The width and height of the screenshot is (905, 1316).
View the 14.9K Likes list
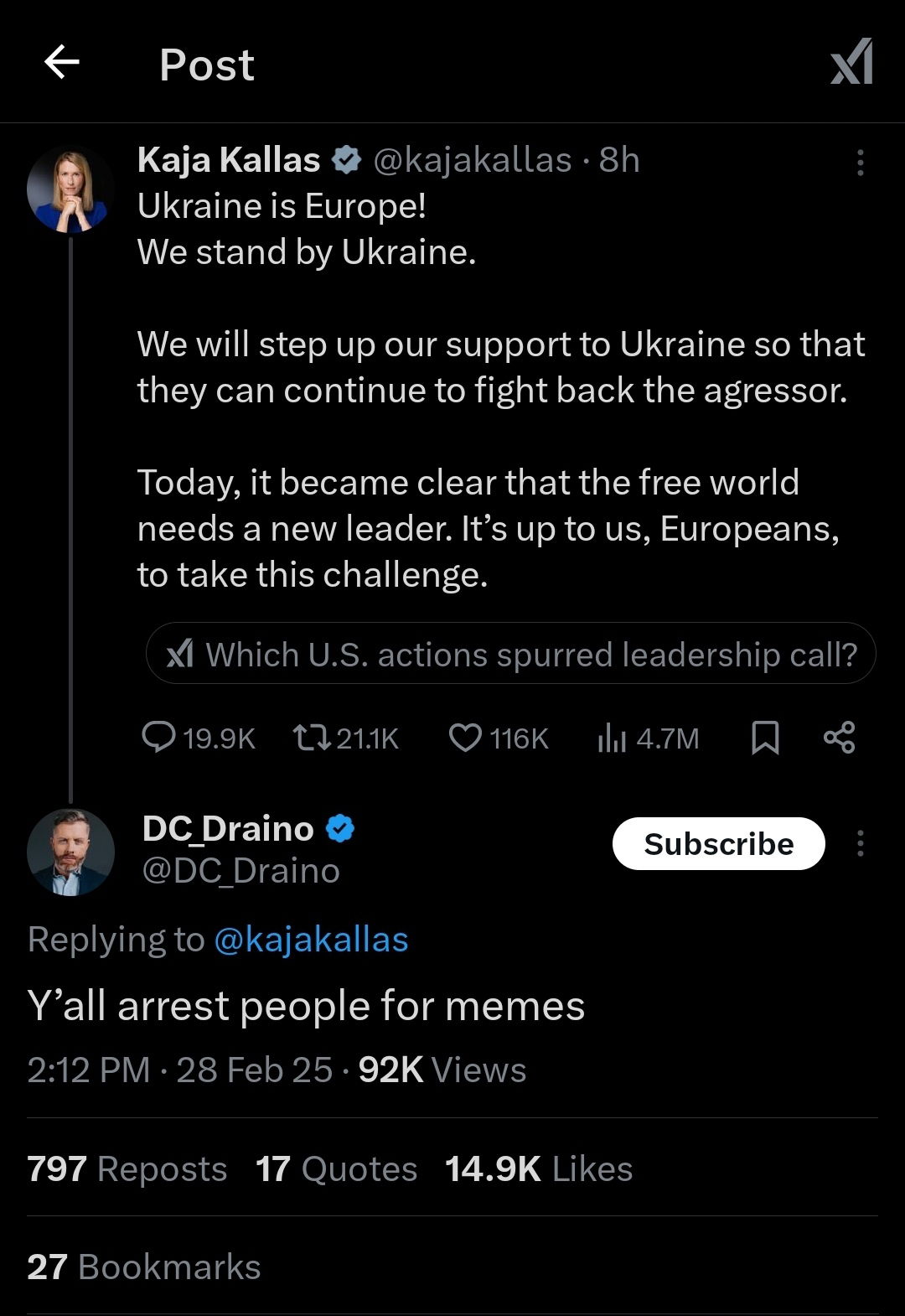(538, 1168)
